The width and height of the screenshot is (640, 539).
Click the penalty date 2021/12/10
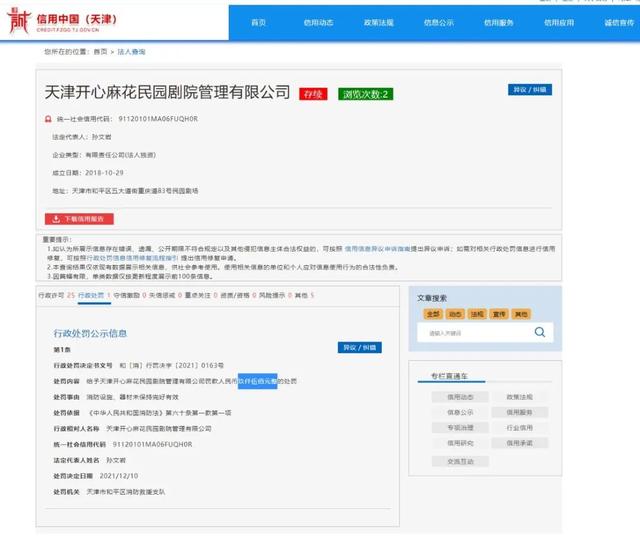[119, 476]
